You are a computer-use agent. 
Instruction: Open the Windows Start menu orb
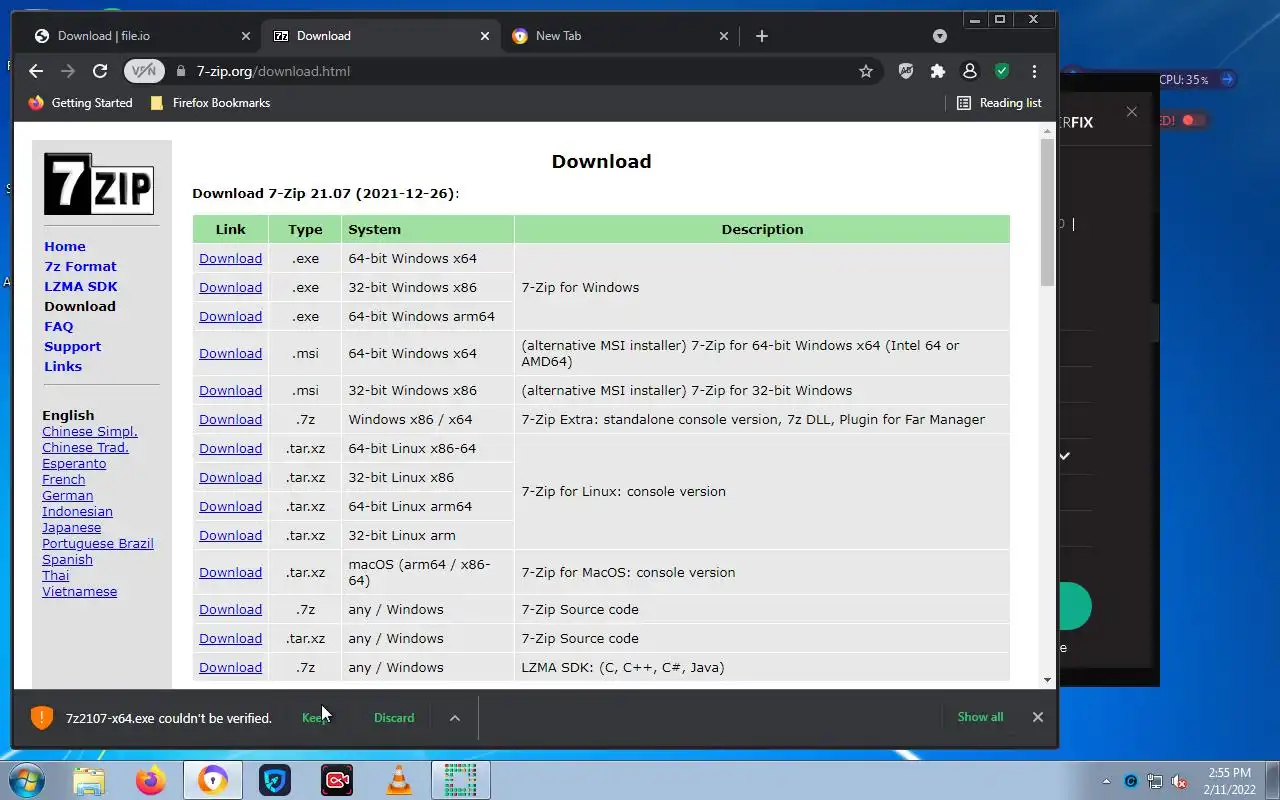[27, 780]
